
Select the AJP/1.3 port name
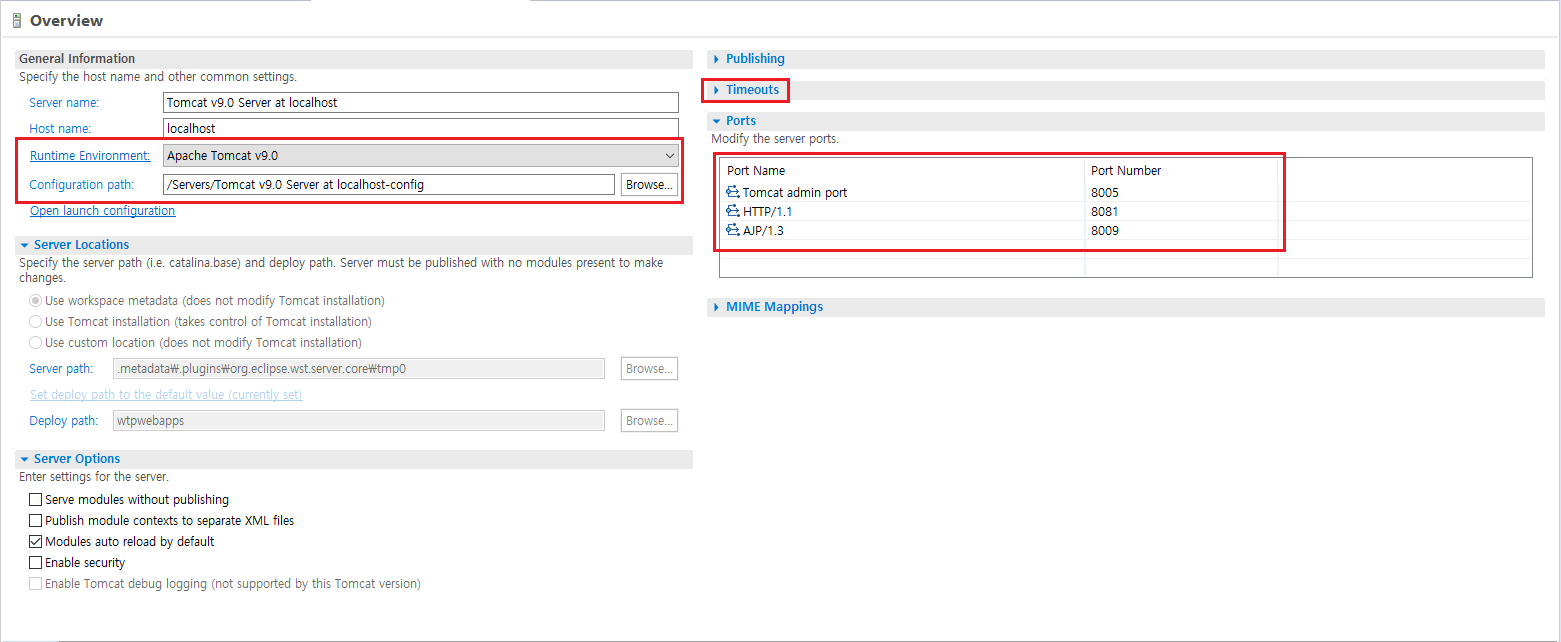[763, 230]
